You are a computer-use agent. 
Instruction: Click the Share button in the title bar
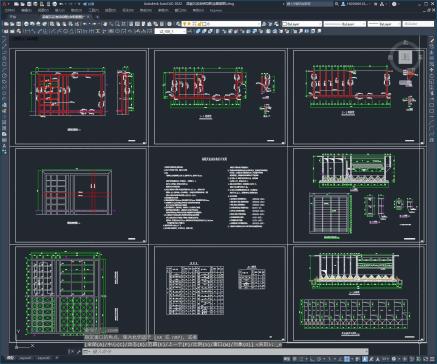point(88,4)
